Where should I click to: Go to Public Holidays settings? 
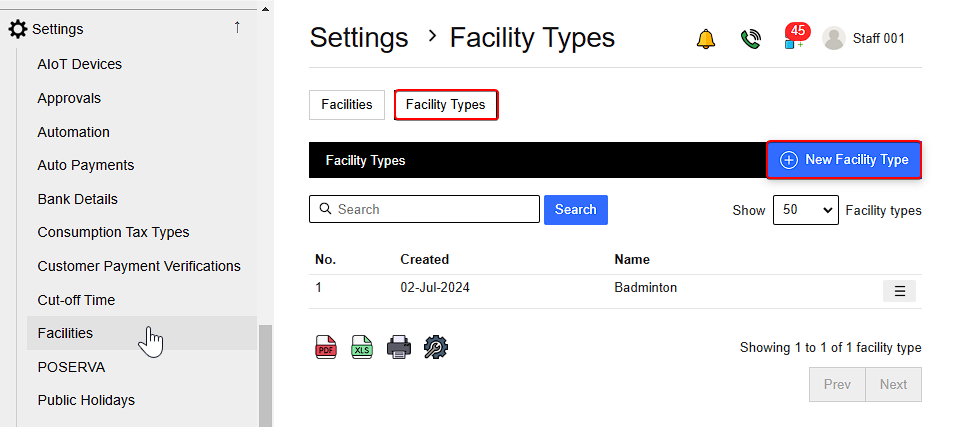coord(86,400)
